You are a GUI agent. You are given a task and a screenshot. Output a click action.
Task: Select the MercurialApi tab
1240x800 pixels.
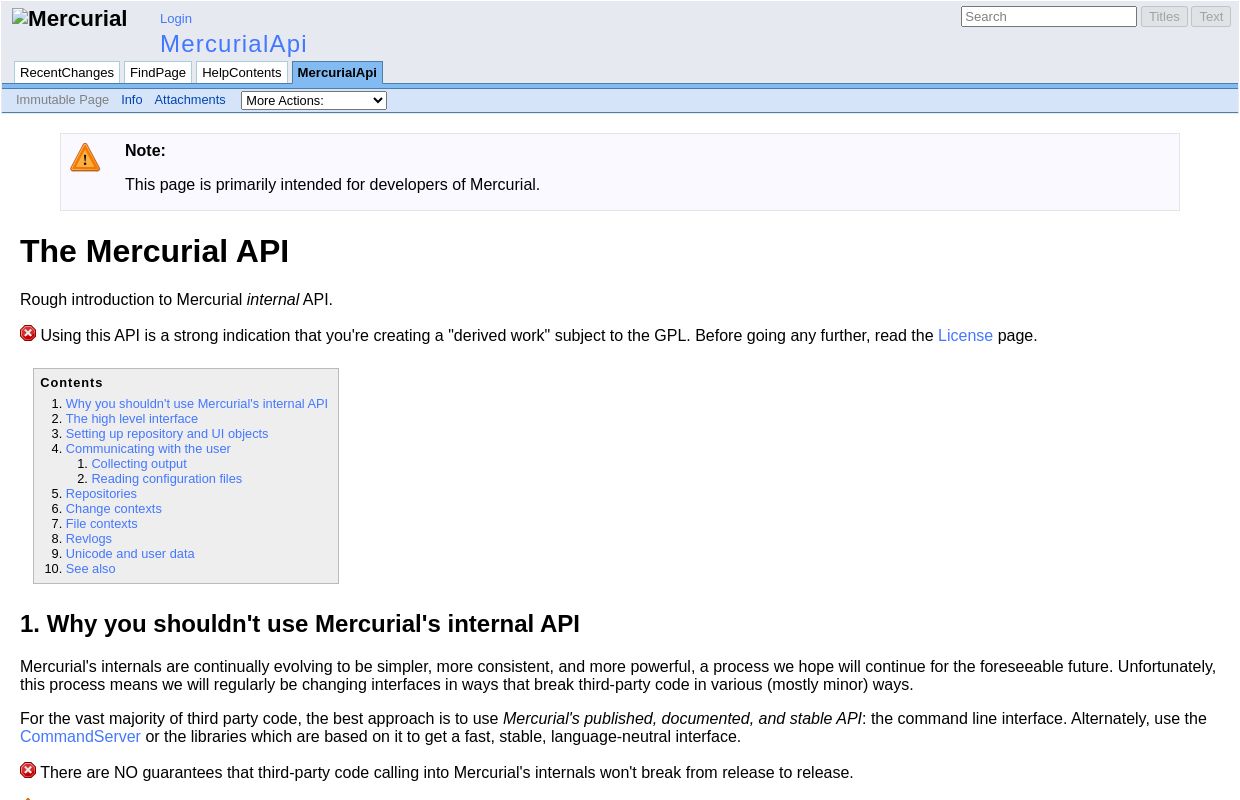click(x=337, y=72)
